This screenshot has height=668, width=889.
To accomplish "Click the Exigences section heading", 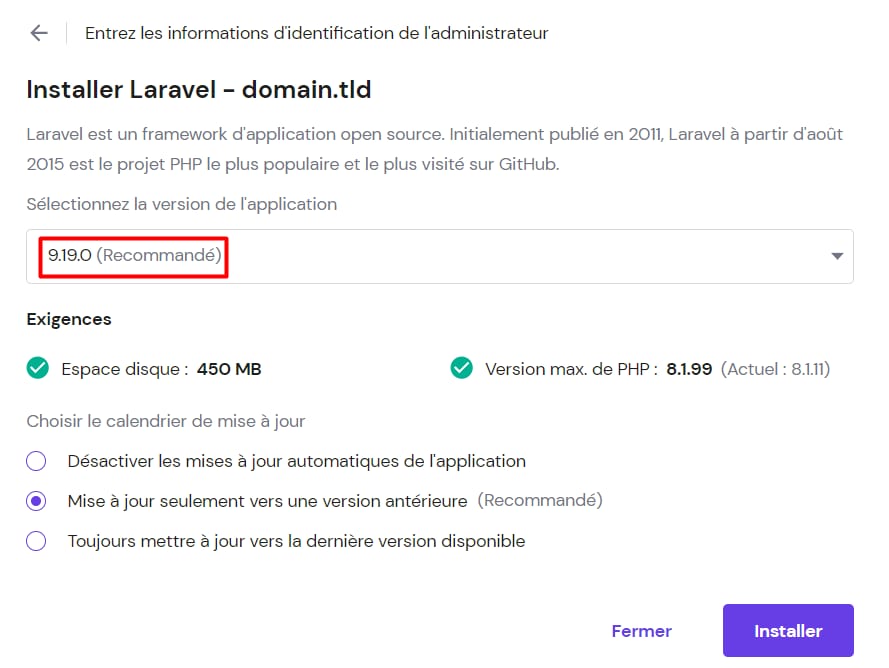I will click(x=69, y=319).
